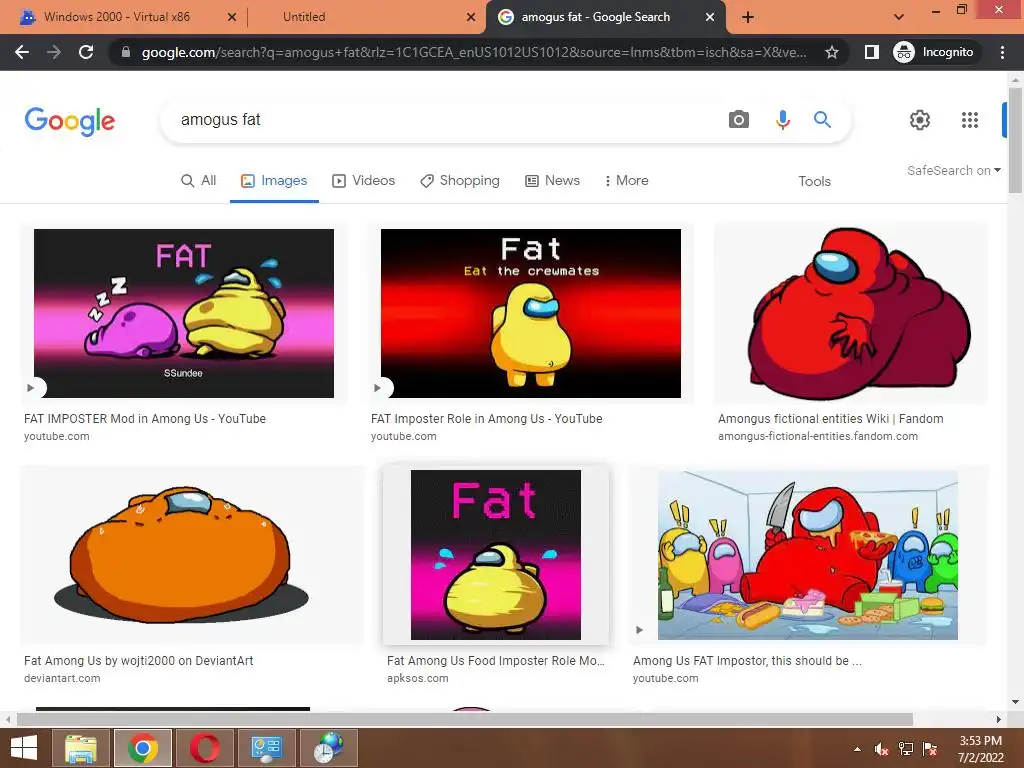Screen dimensions: 1024x768
Task: Select the Images search tab
Action: click(x=274, y=181)
